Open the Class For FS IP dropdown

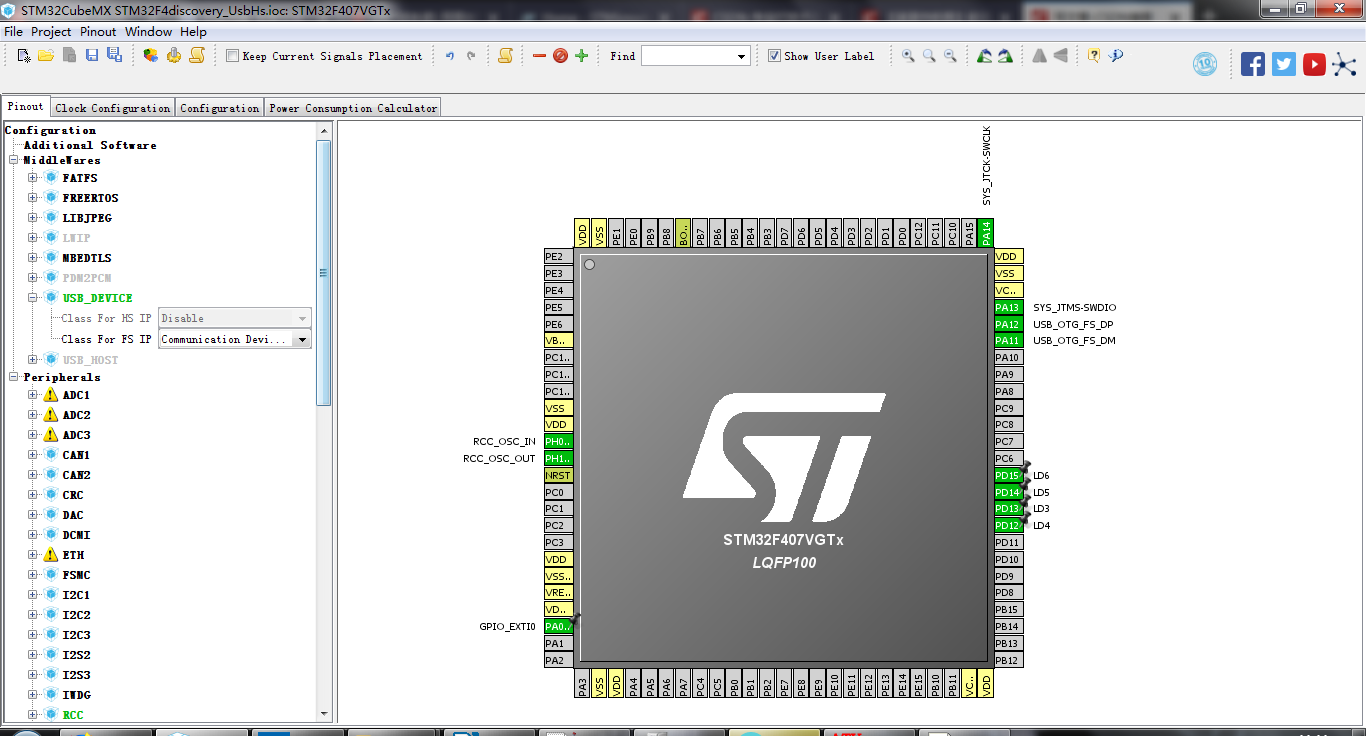pos(302,339)
